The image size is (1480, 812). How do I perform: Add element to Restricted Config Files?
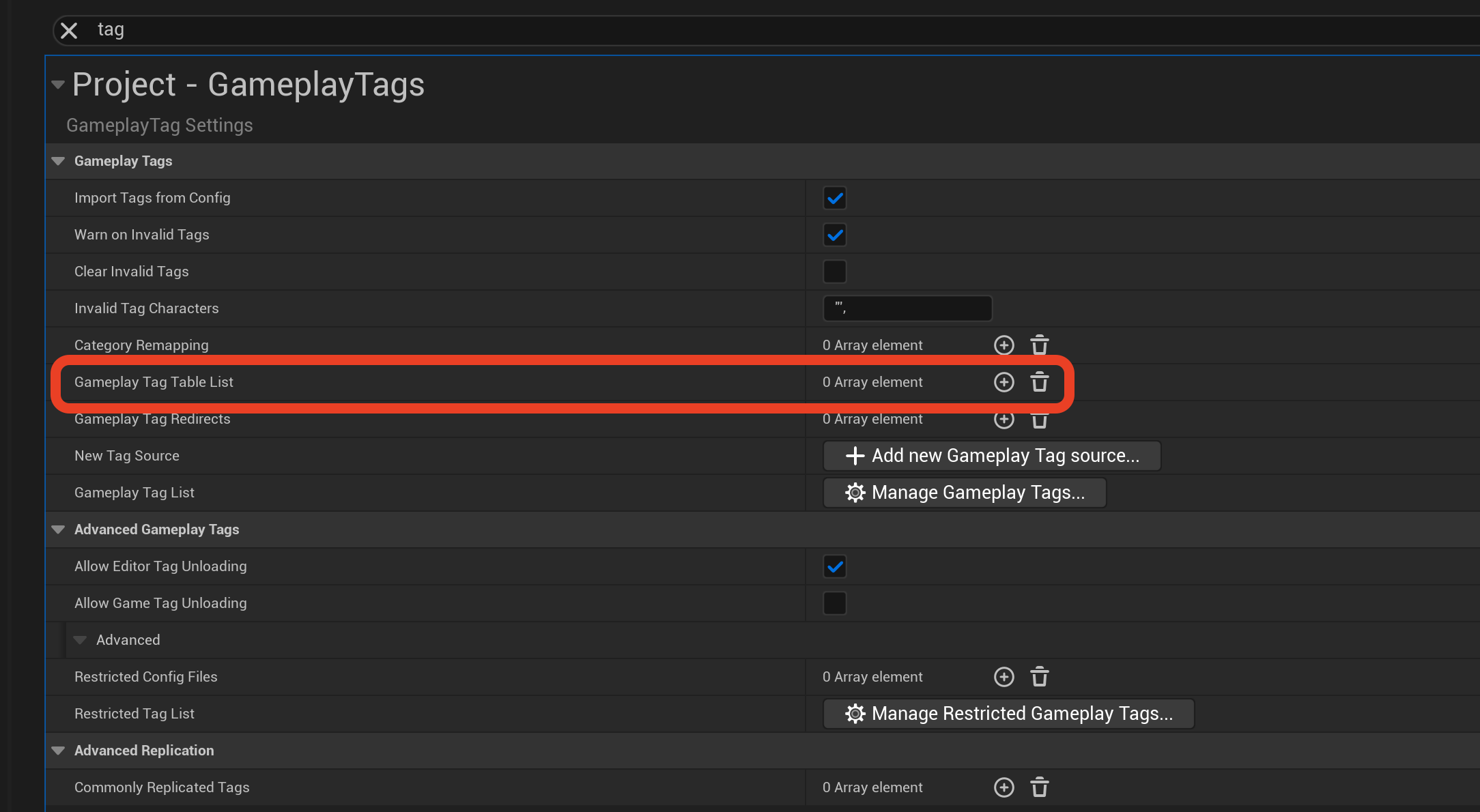pyautogui.click(x=1004, y=677)
